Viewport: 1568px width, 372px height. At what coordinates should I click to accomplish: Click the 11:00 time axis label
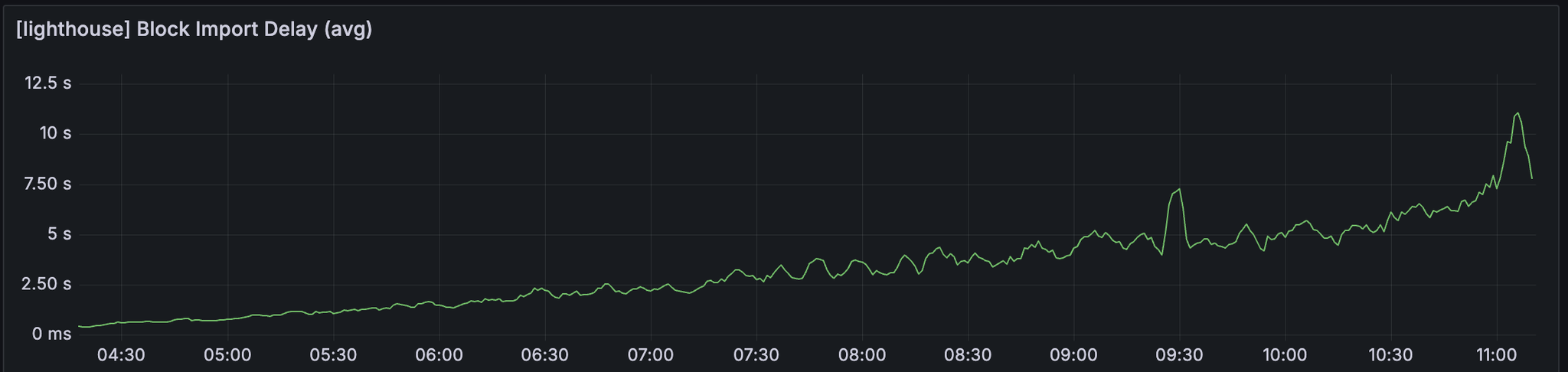[x=1496, y=355]
